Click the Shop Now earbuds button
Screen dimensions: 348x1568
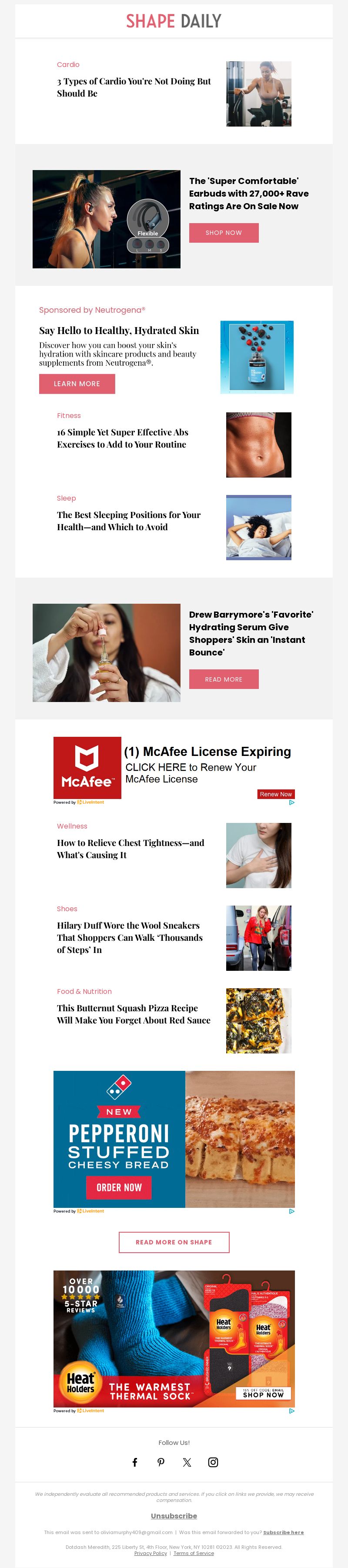coord(224,233)
